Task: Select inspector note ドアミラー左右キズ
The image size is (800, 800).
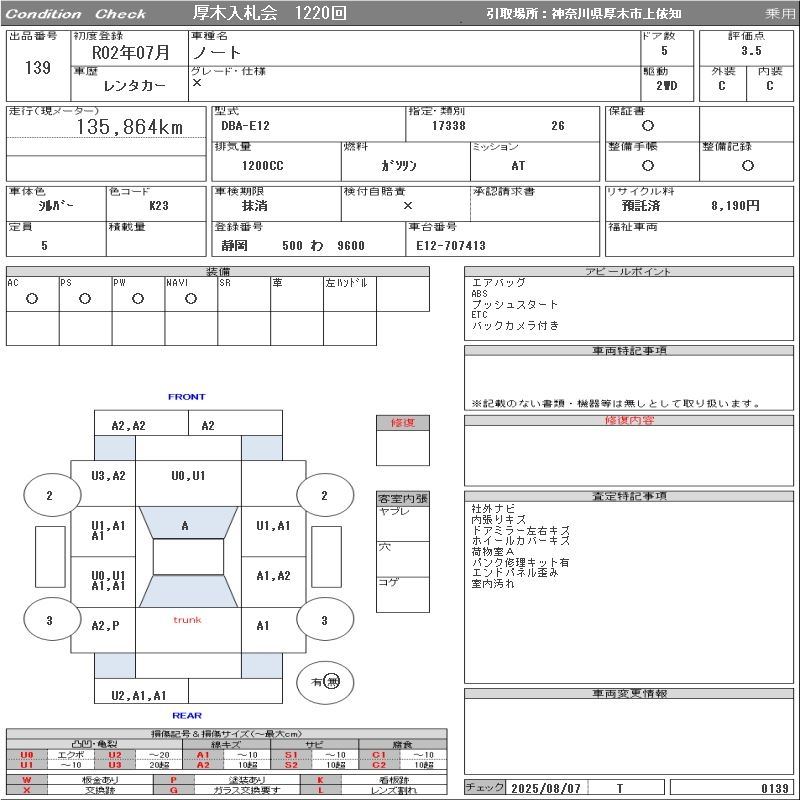Action: point(521,530)
